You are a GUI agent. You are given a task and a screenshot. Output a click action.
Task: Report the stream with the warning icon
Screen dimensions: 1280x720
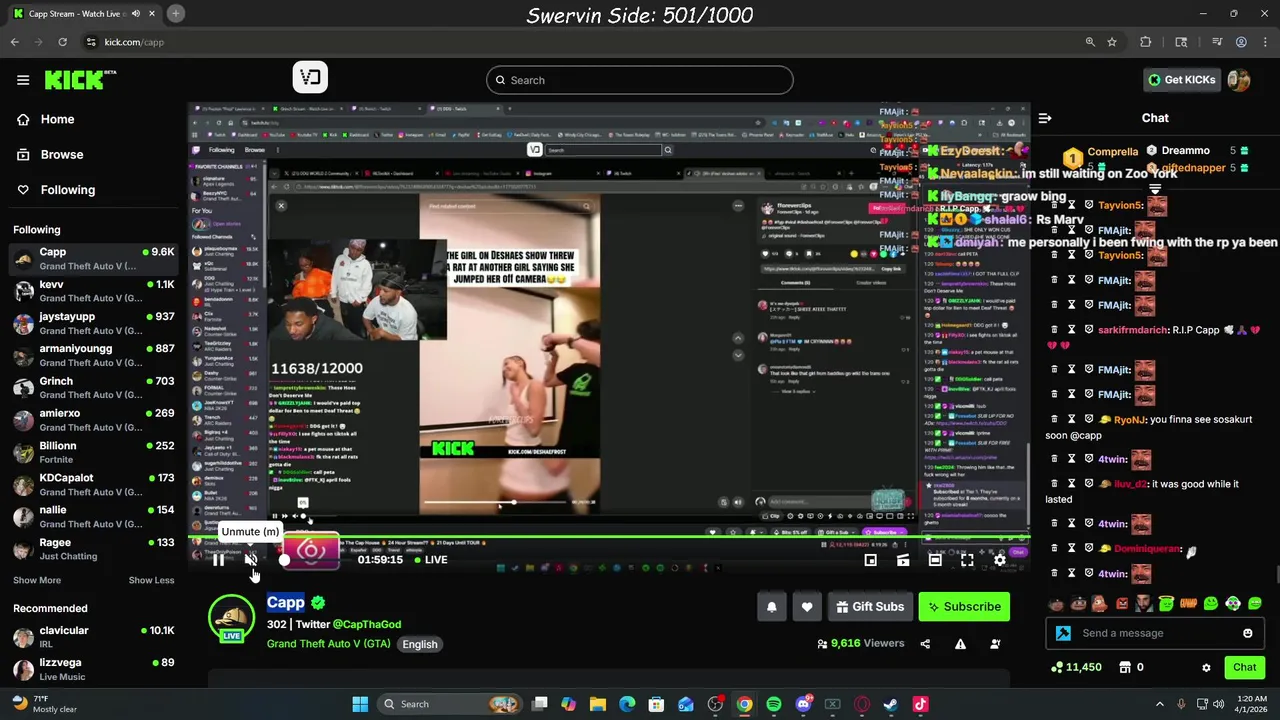[960, 644]
